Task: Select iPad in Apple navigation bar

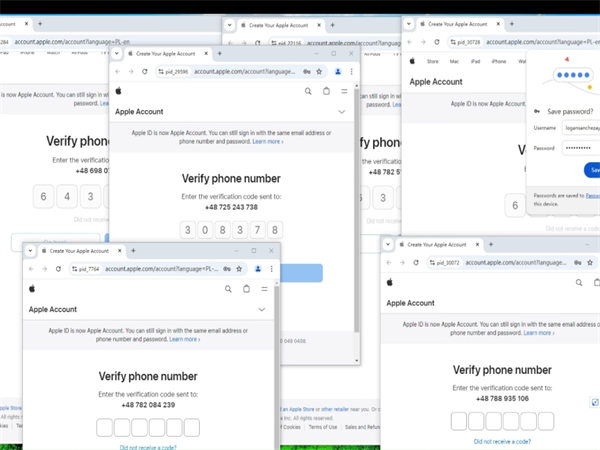Action: 476,61
